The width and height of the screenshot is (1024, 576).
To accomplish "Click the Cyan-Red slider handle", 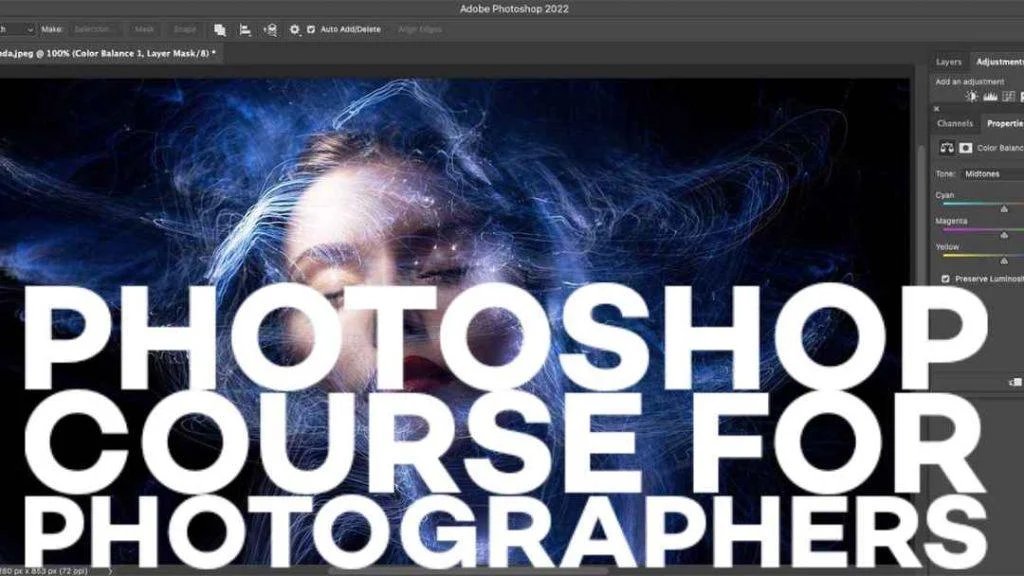I will [1004, 209].
